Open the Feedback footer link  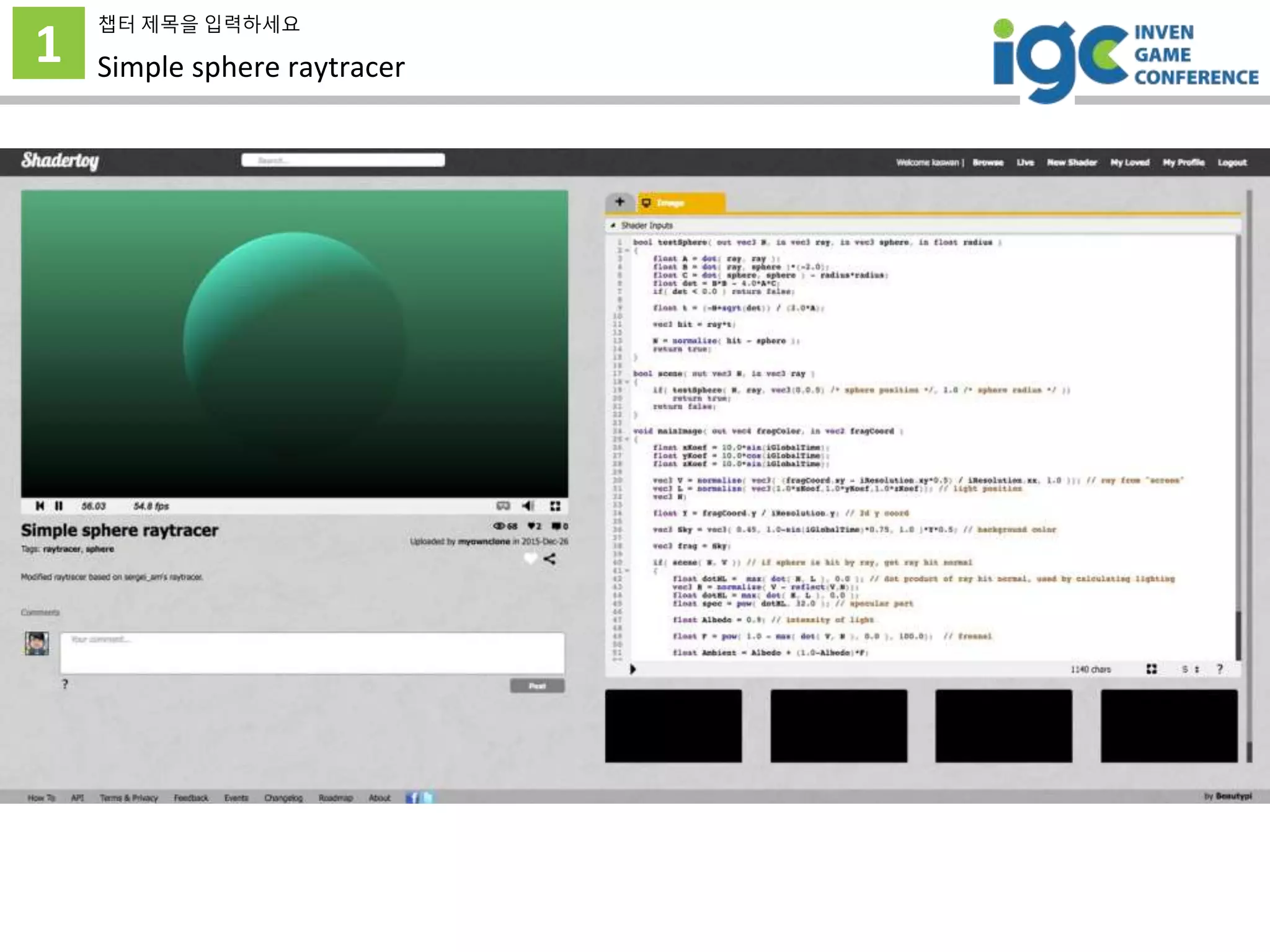click(191, 798)
